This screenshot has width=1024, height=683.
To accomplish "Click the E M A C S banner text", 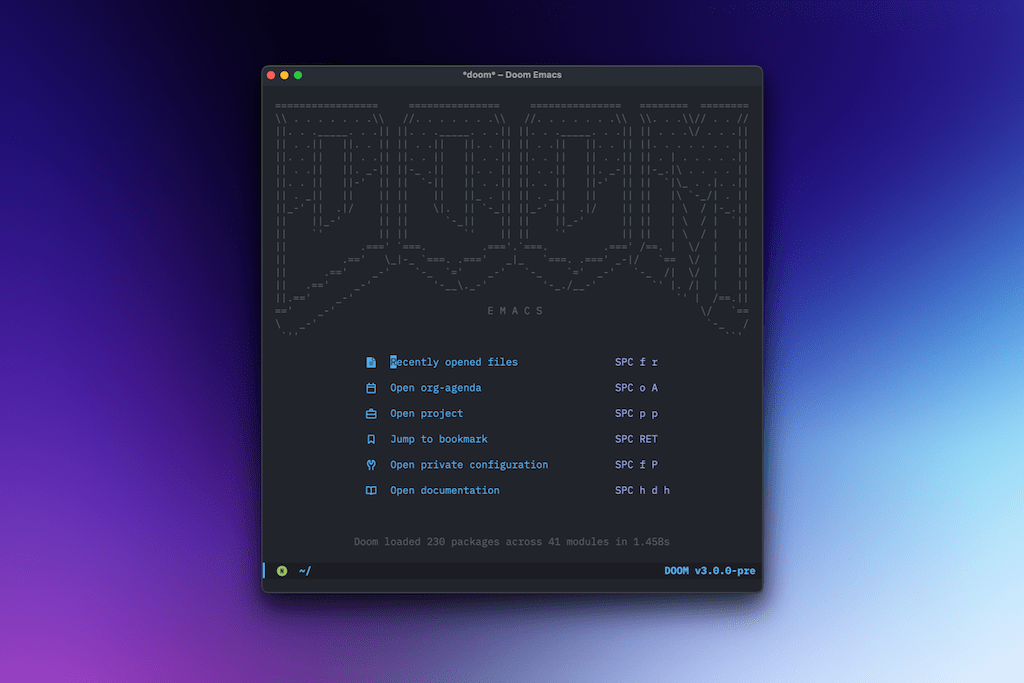I will (515, 311).
